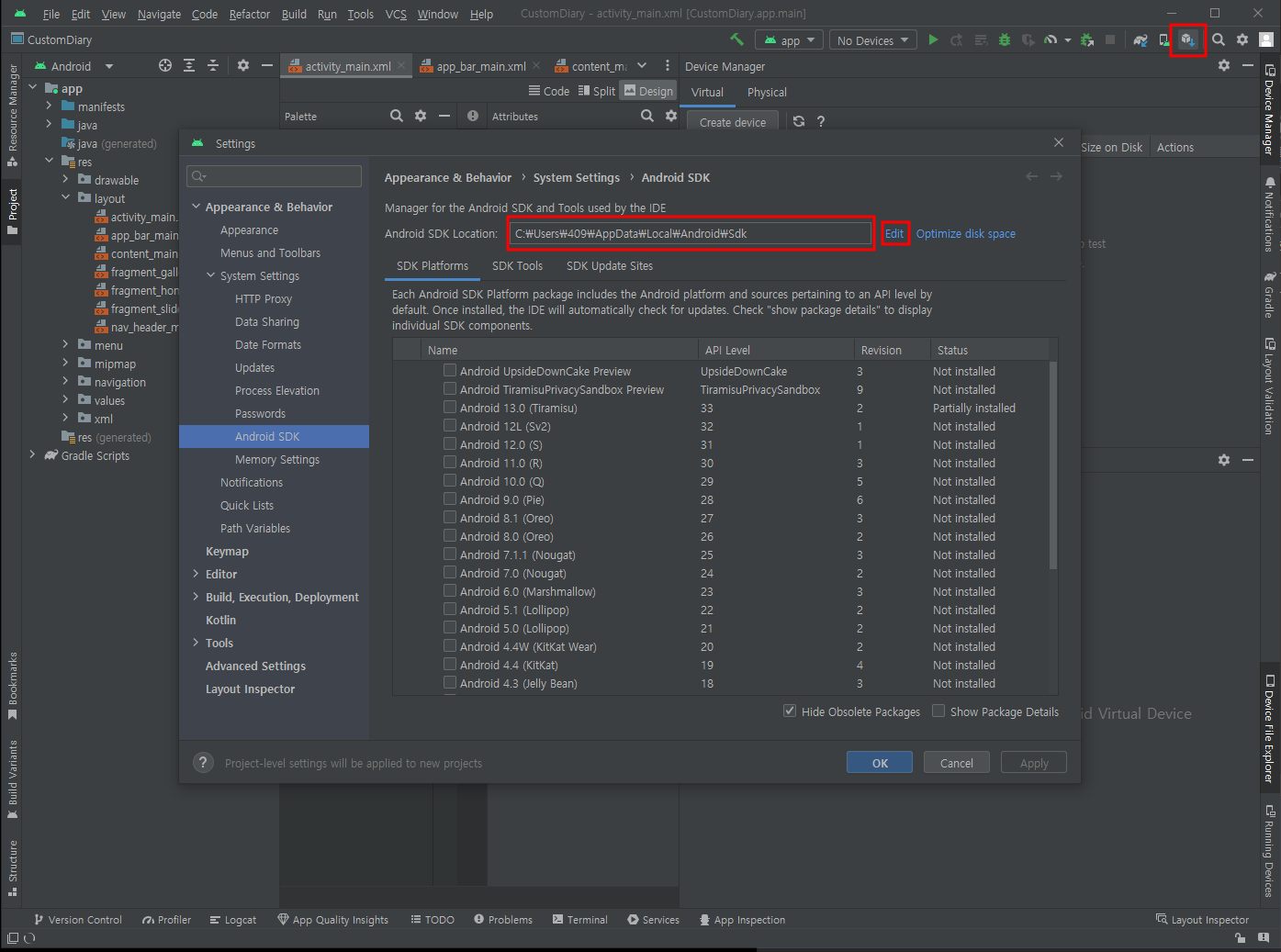Open Project pane options gear
Viewport: 1281px width, 952px height.
coord(243,65)
